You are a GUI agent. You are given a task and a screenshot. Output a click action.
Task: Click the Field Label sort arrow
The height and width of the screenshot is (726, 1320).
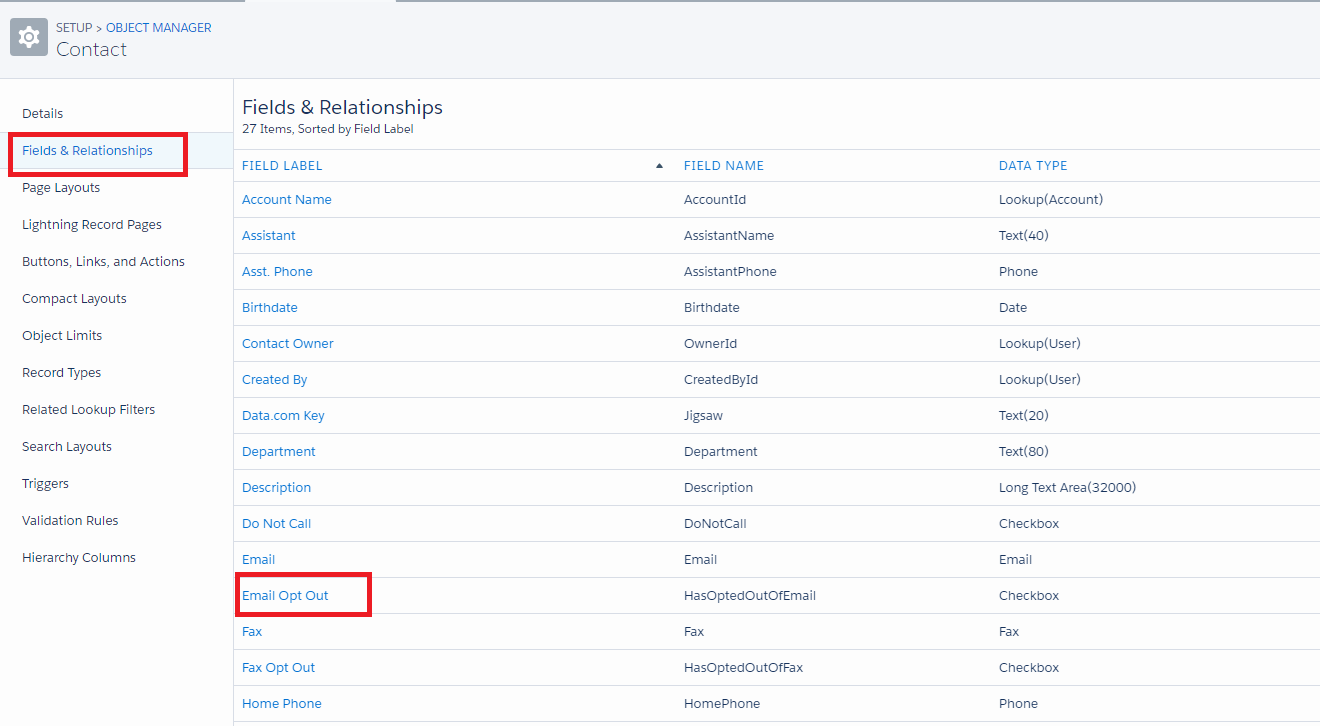(659, 166)
